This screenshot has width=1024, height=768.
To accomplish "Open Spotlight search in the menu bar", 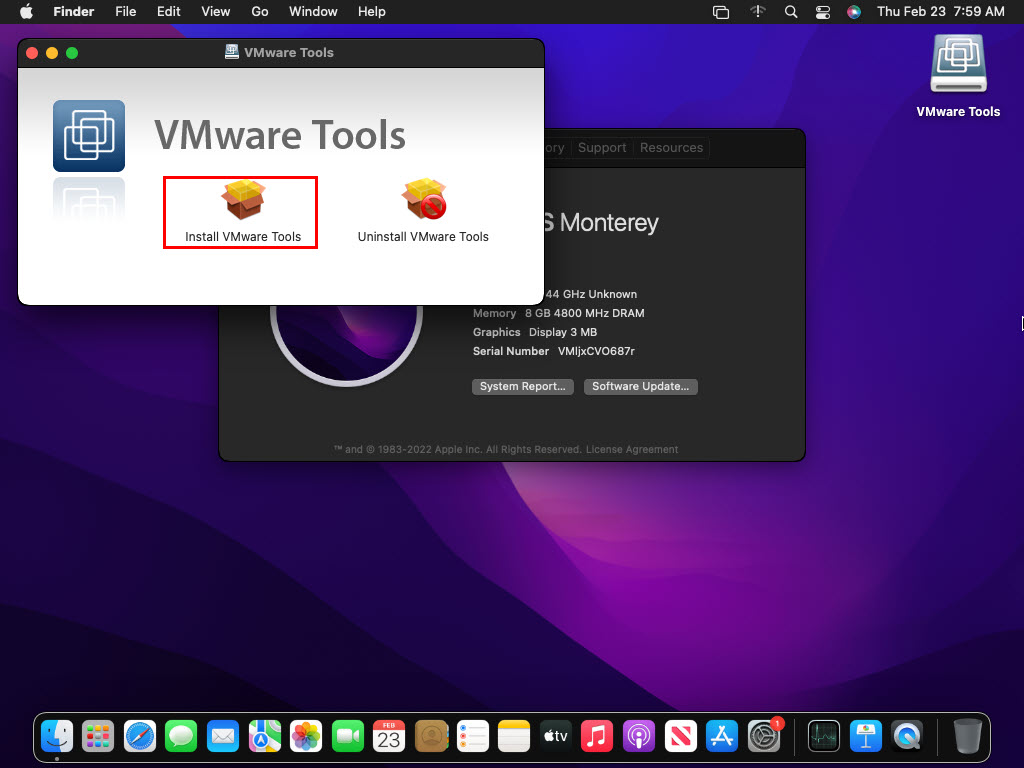I will [x=790, y=12].
